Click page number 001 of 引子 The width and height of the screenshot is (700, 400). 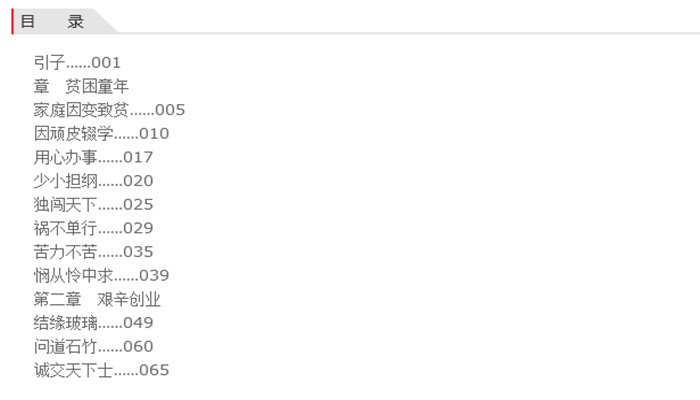[106, 63]
